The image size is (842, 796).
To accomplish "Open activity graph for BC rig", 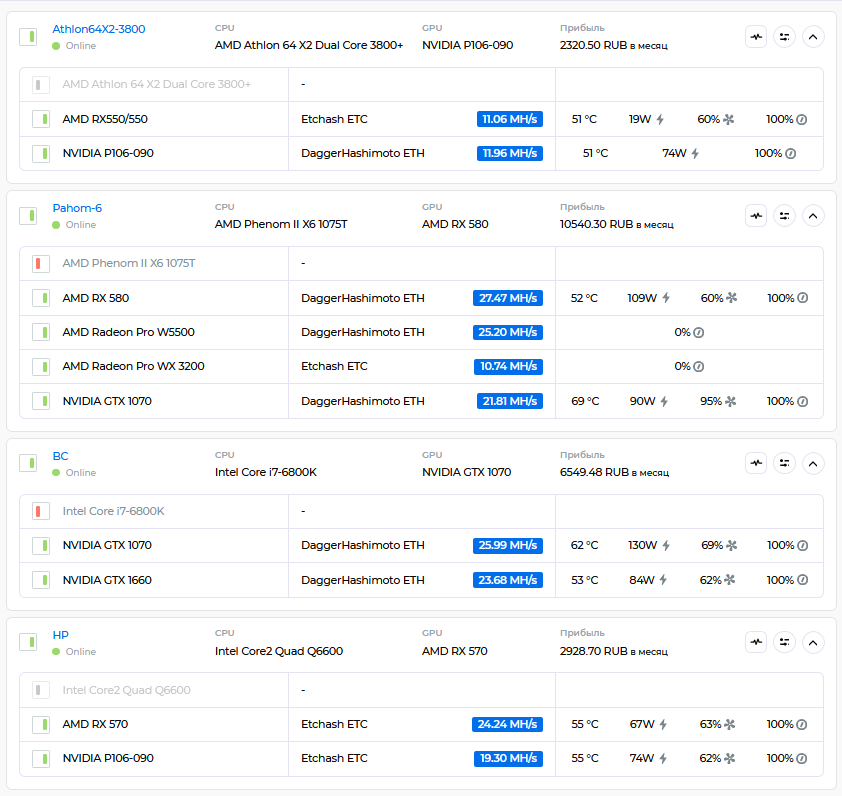I will (756, 463).
